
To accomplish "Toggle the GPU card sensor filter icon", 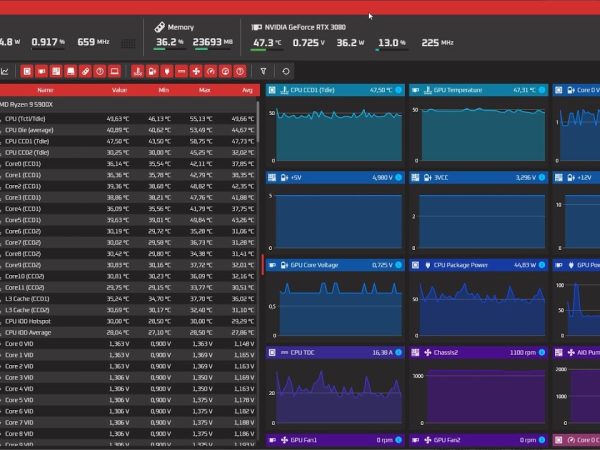I will pos(42,71).
